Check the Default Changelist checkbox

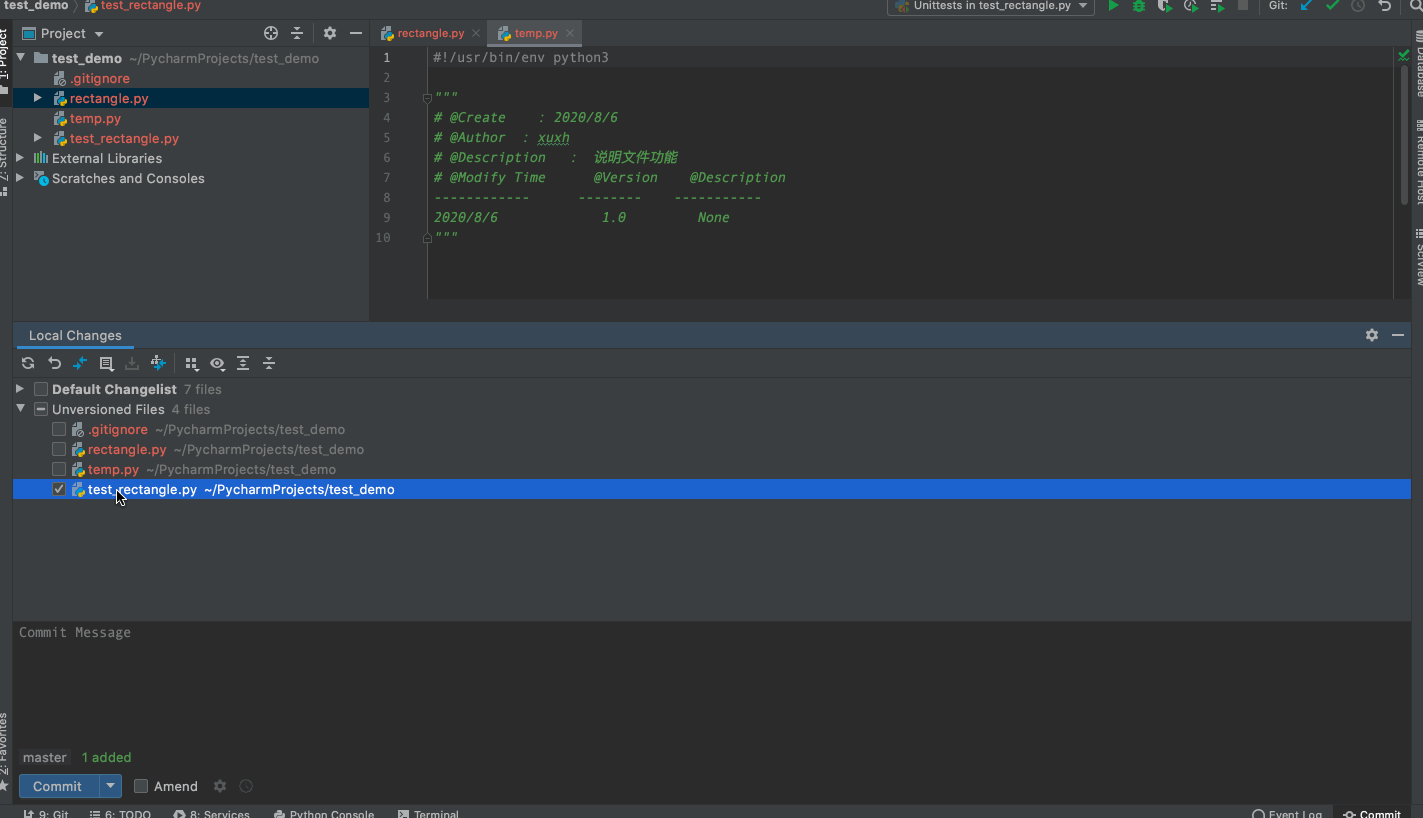41,389
